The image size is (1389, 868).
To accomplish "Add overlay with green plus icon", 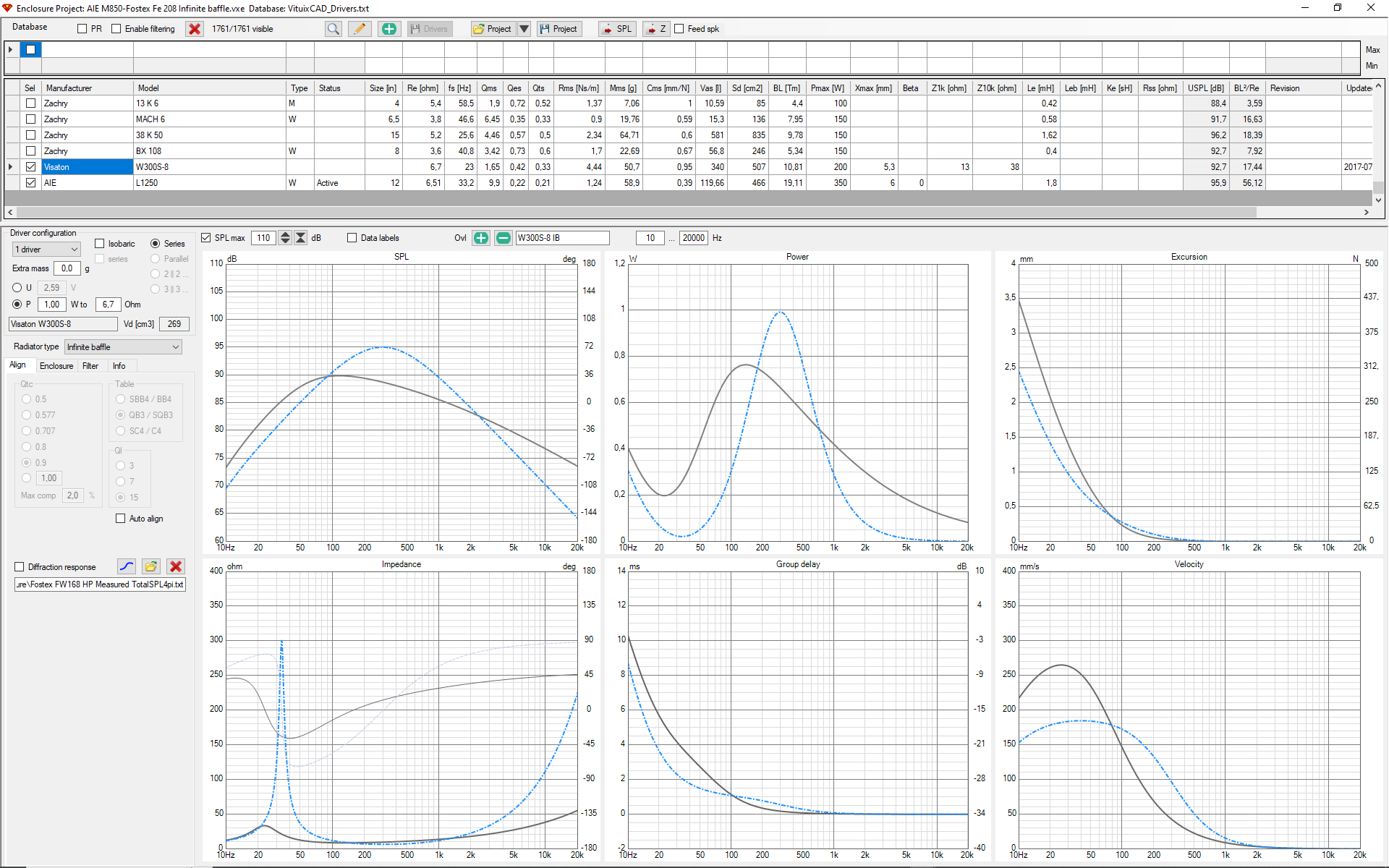I will pyautogui.click(x=481, y=238).
